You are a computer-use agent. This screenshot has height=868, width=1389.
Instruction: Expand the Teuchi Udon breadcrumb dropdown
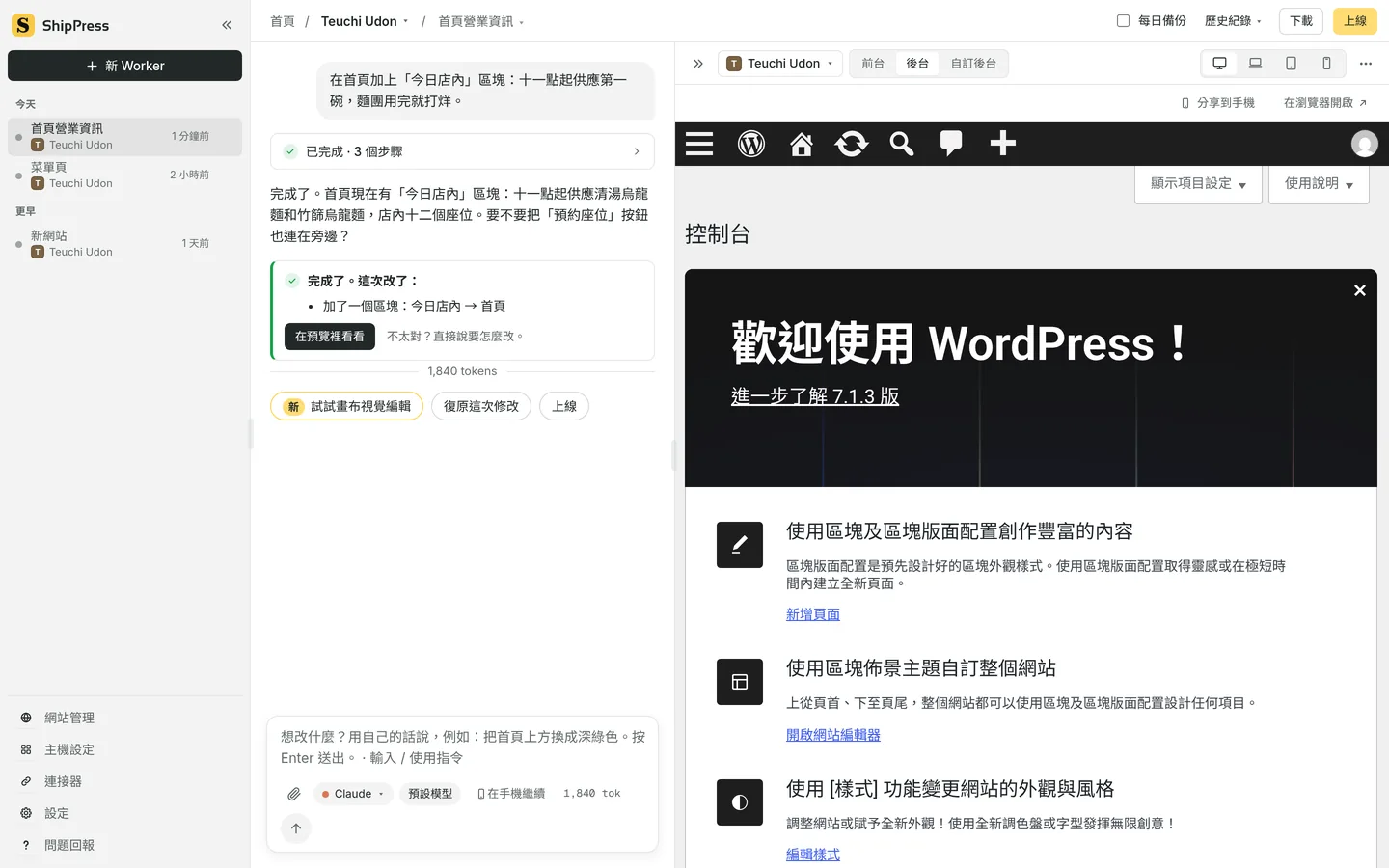[365, 21]
